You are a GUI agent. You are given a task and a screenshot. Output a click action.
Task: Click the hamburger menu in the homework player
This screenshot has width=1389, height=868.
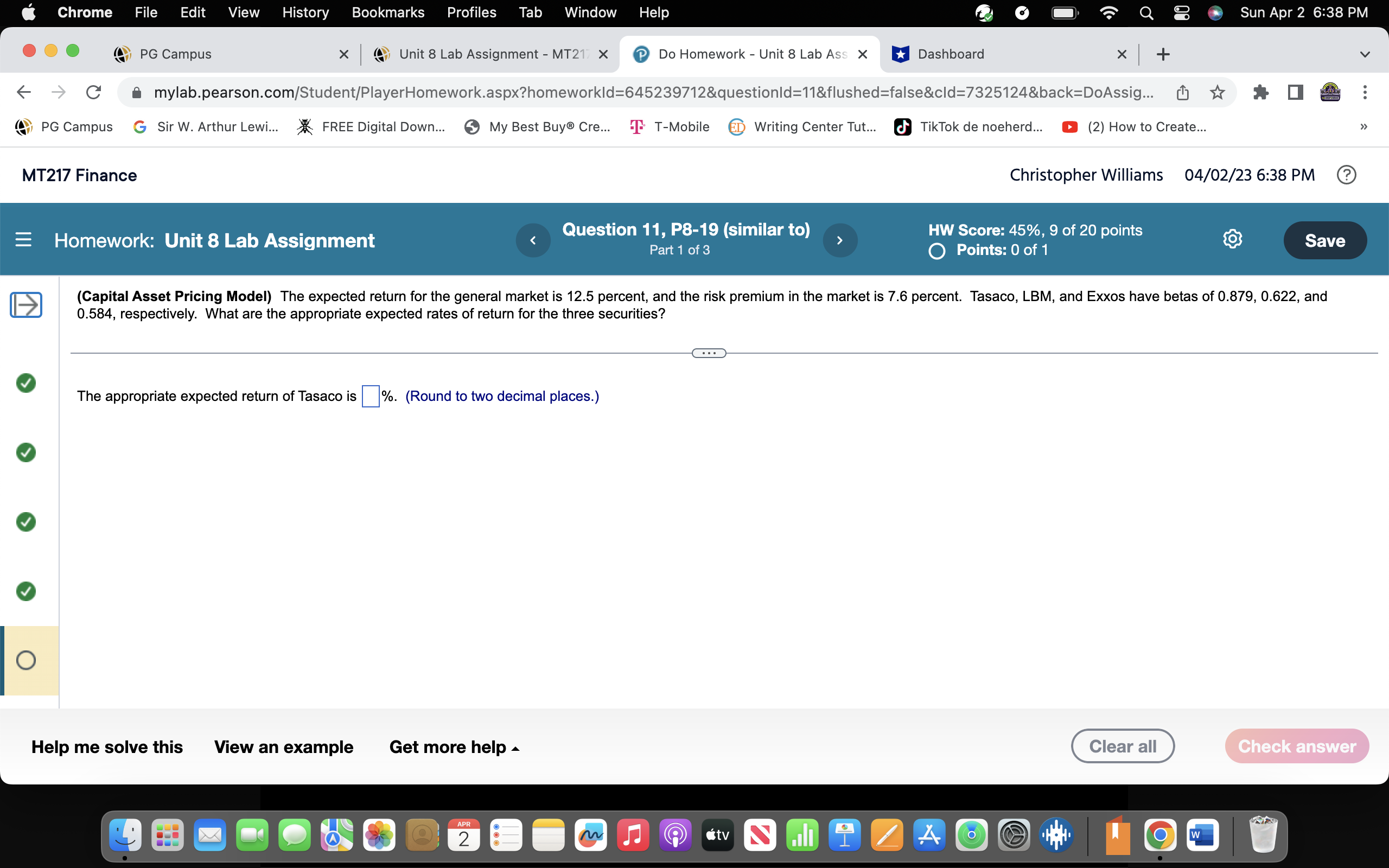[x=23, y=239]
